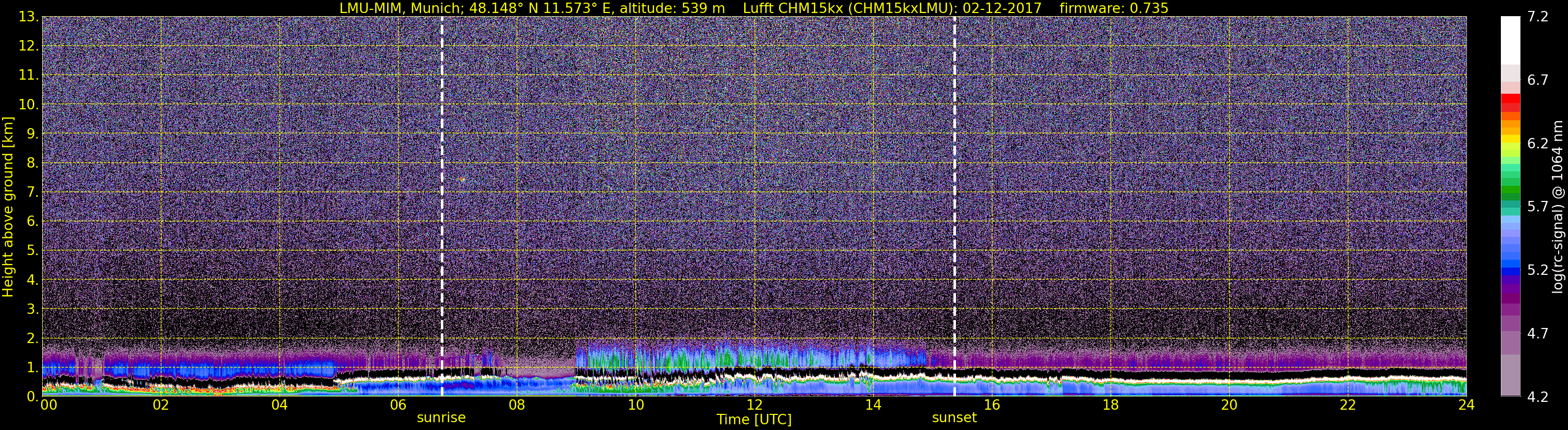The width and height of the screenshot is (1568, 430).
Task: Click the colorbar value "4.7"
Action: point(1538,334)
